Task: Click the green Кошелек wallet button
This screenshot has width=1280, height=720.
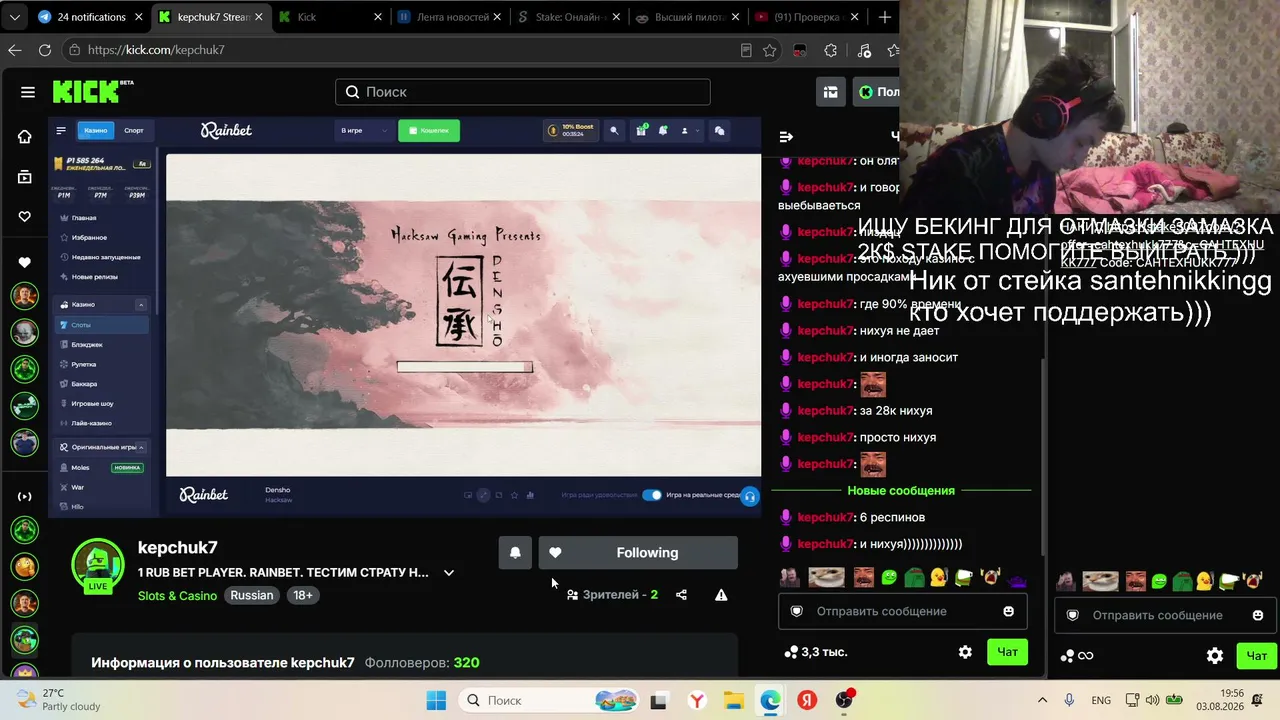Action: (x=429, y=131)
